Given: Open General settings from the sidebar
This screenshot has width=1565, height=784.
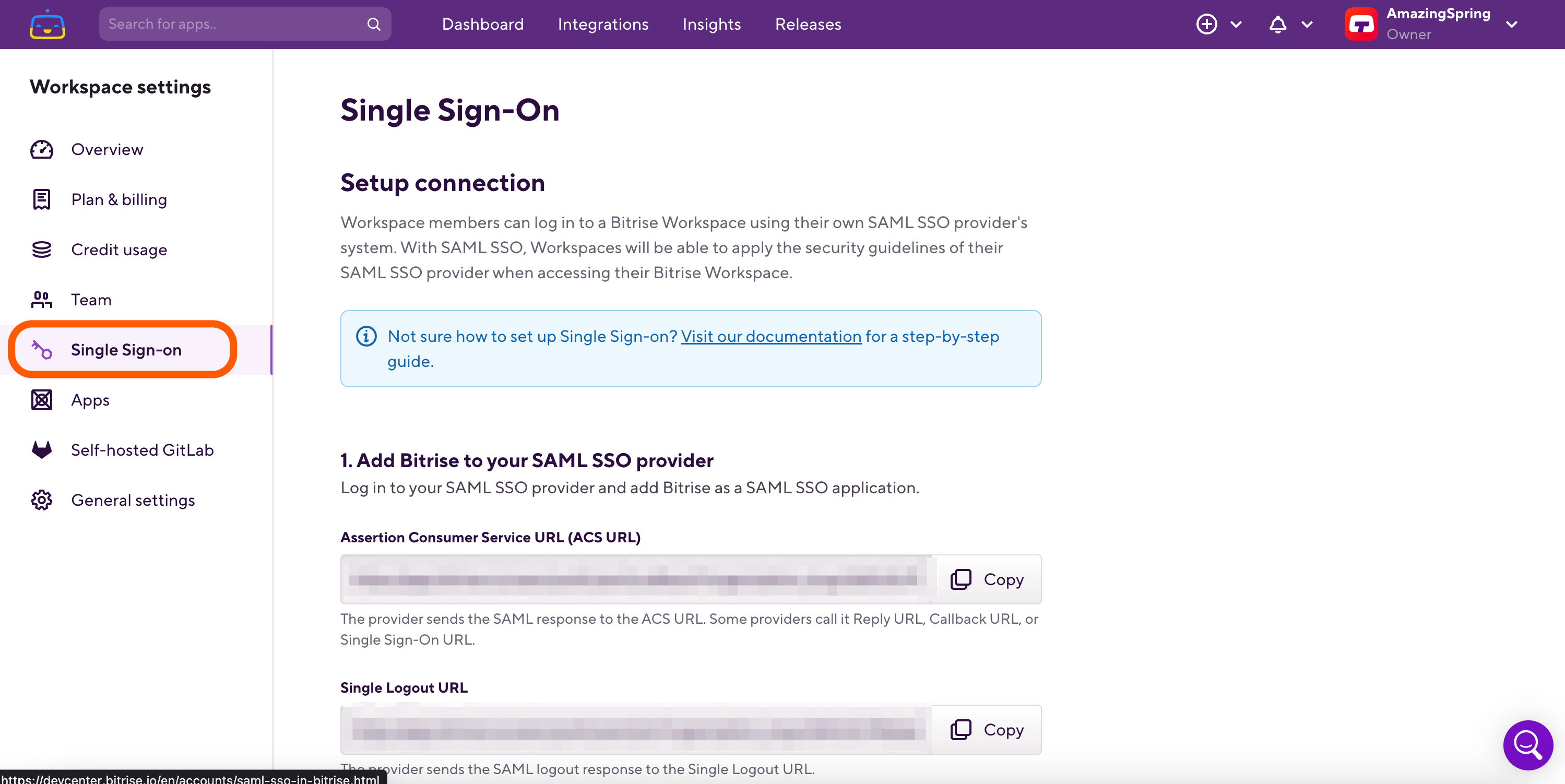Looking at the screenshot, I should [x=133, y=500].
